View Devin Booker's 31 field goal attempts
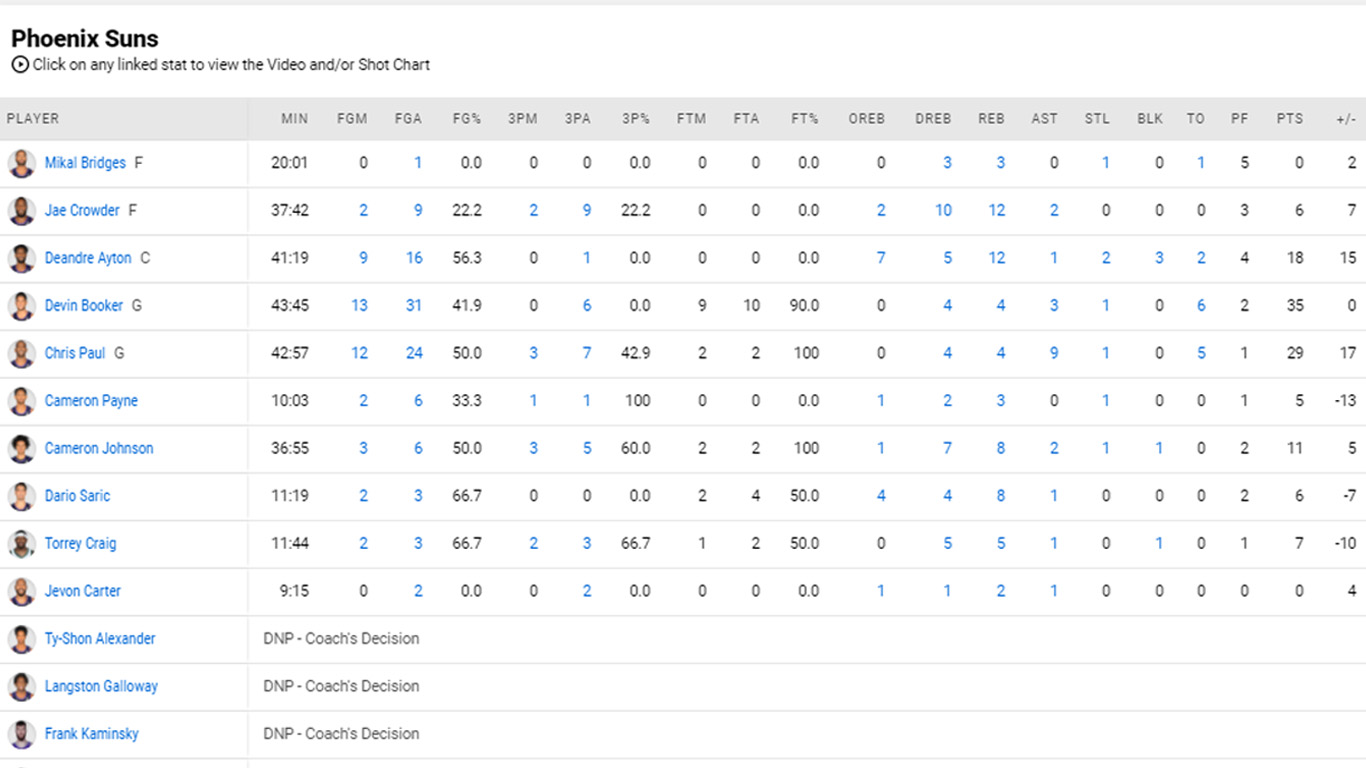 coord(414,306)
